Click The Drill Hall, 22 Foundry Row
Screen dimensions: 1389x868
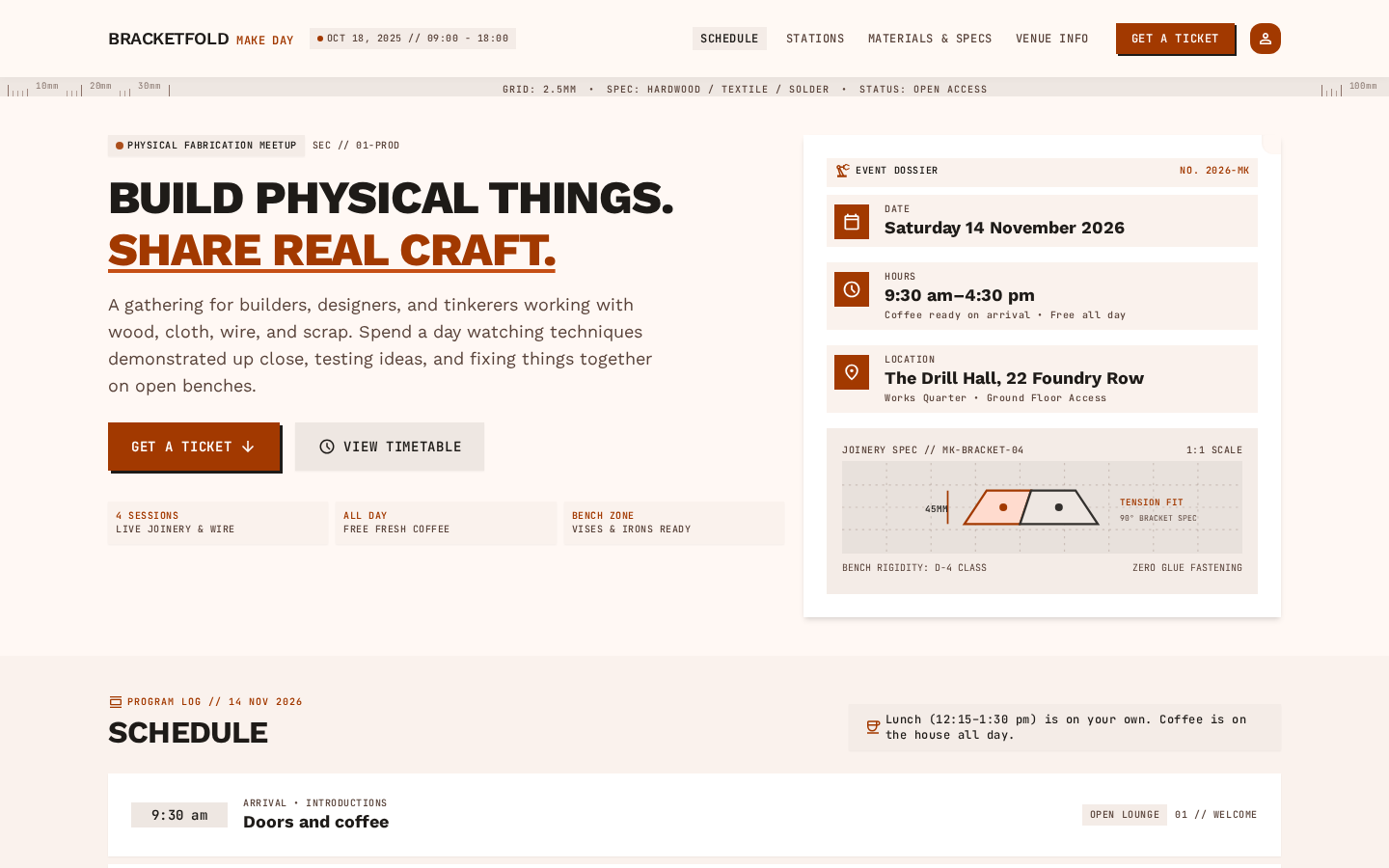click(x=1014, y=378)
